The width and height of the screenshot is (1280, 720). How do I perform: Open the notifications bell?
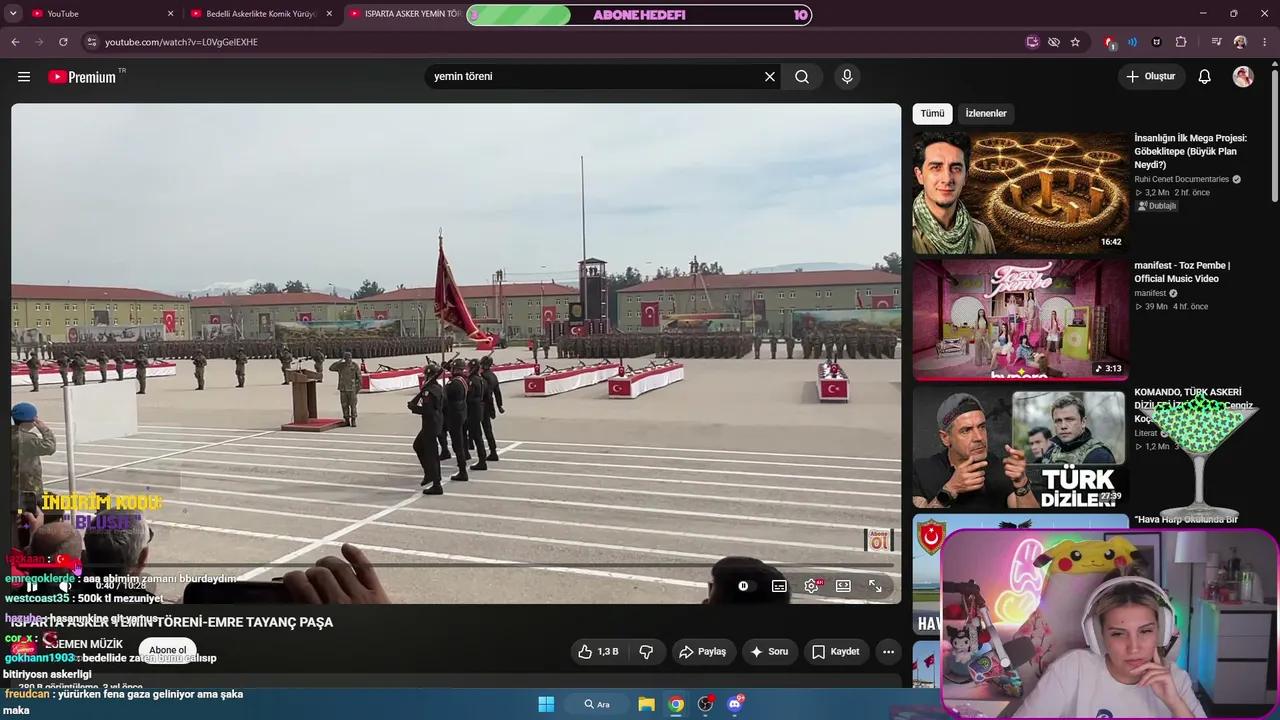(1205, 77)
